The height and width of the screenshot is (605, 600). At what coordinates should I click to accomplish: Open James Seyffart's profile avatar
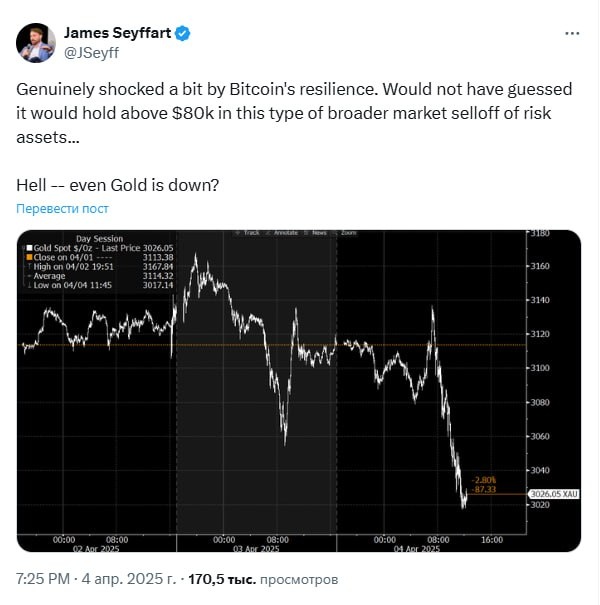(36, 43)
